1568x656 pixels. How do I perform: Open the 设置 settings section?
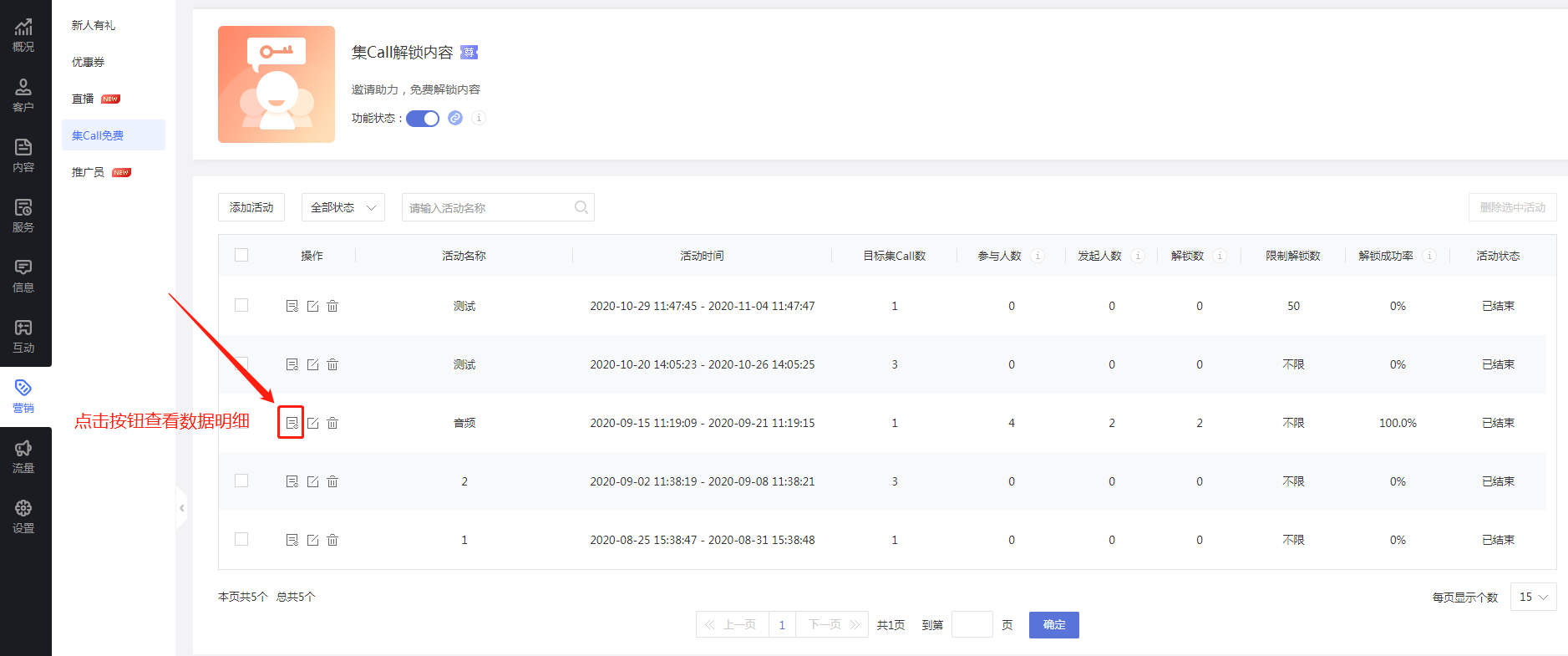coord(23,517)
